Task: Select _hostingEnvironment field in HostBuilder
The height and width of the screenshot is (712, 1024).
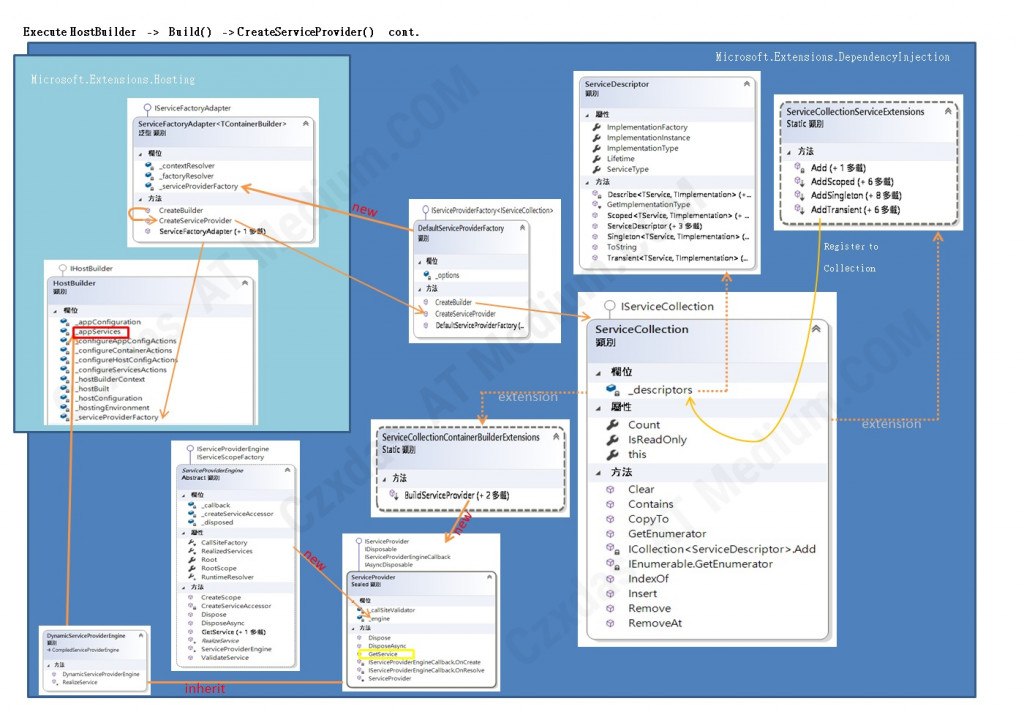Action: 112,408
